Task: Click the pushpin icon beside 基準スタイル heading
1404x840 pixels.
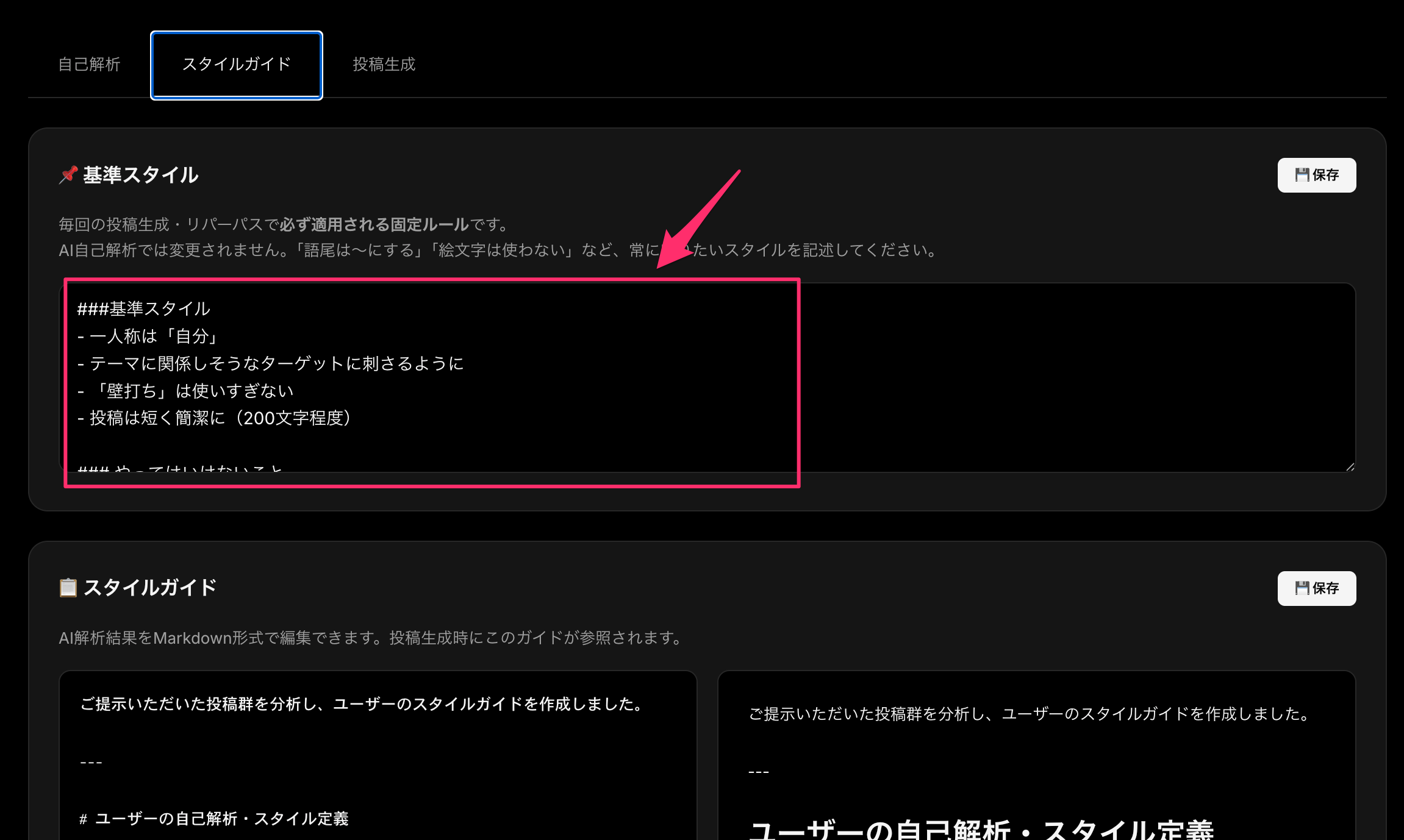Action: 68,175
